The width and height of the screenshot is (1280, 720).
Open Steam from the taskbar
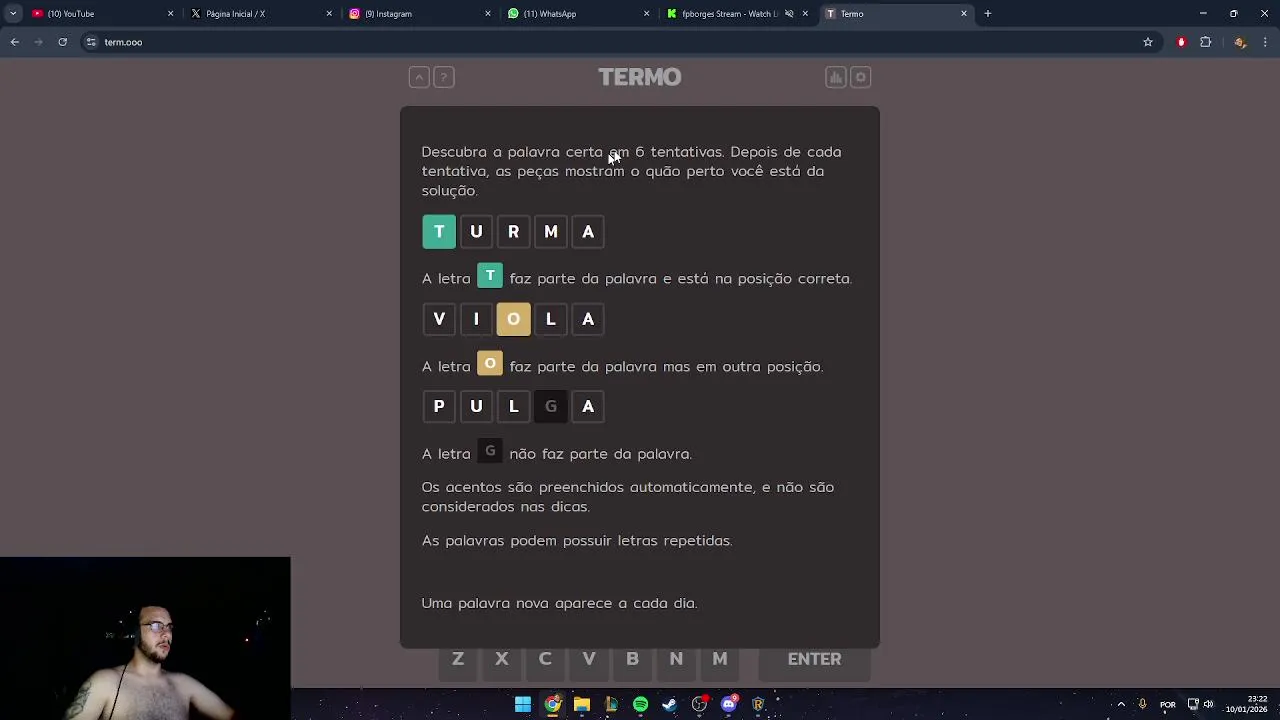click(x=669, y=705)
